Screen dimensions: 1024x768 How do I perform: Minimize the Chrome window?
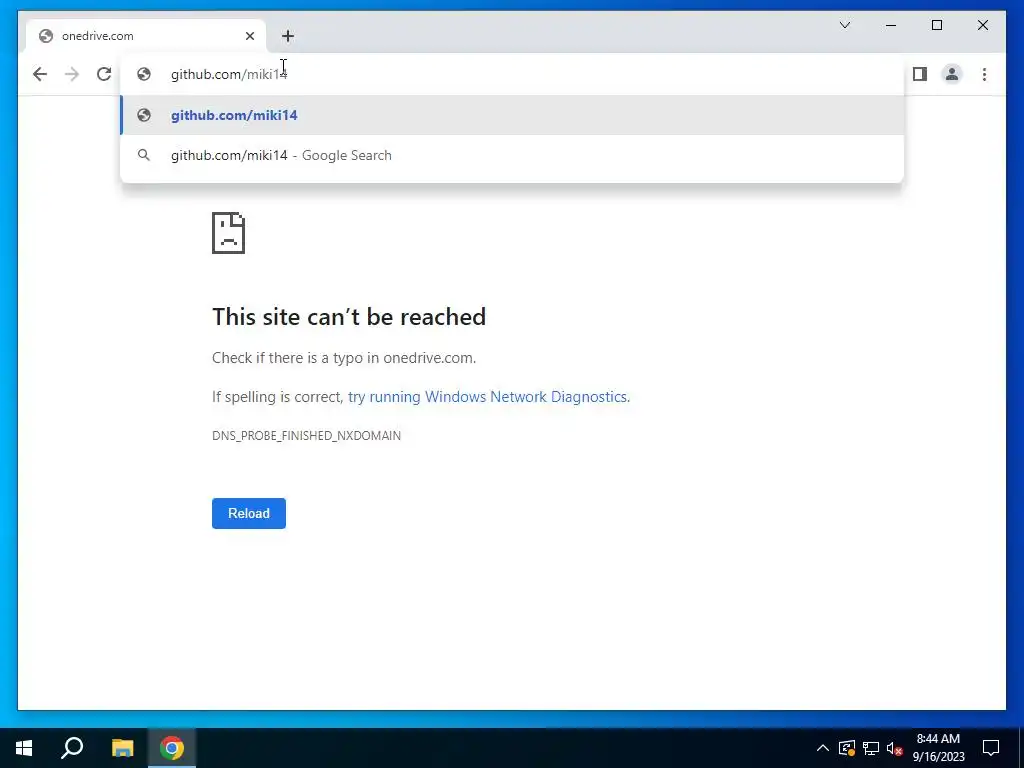click(x=891, y=25)
